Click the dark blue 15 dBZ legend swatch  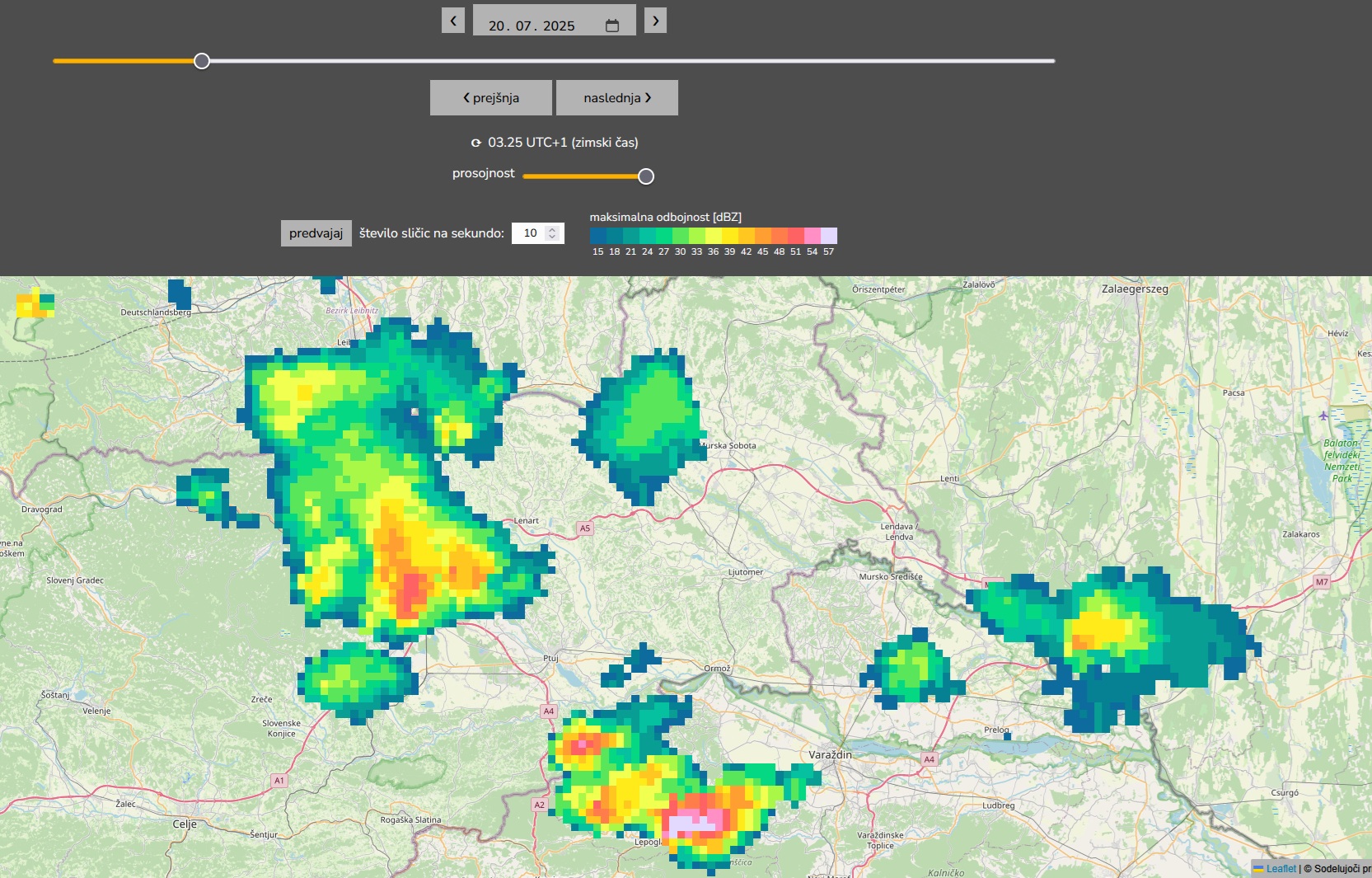coord(598,236)
